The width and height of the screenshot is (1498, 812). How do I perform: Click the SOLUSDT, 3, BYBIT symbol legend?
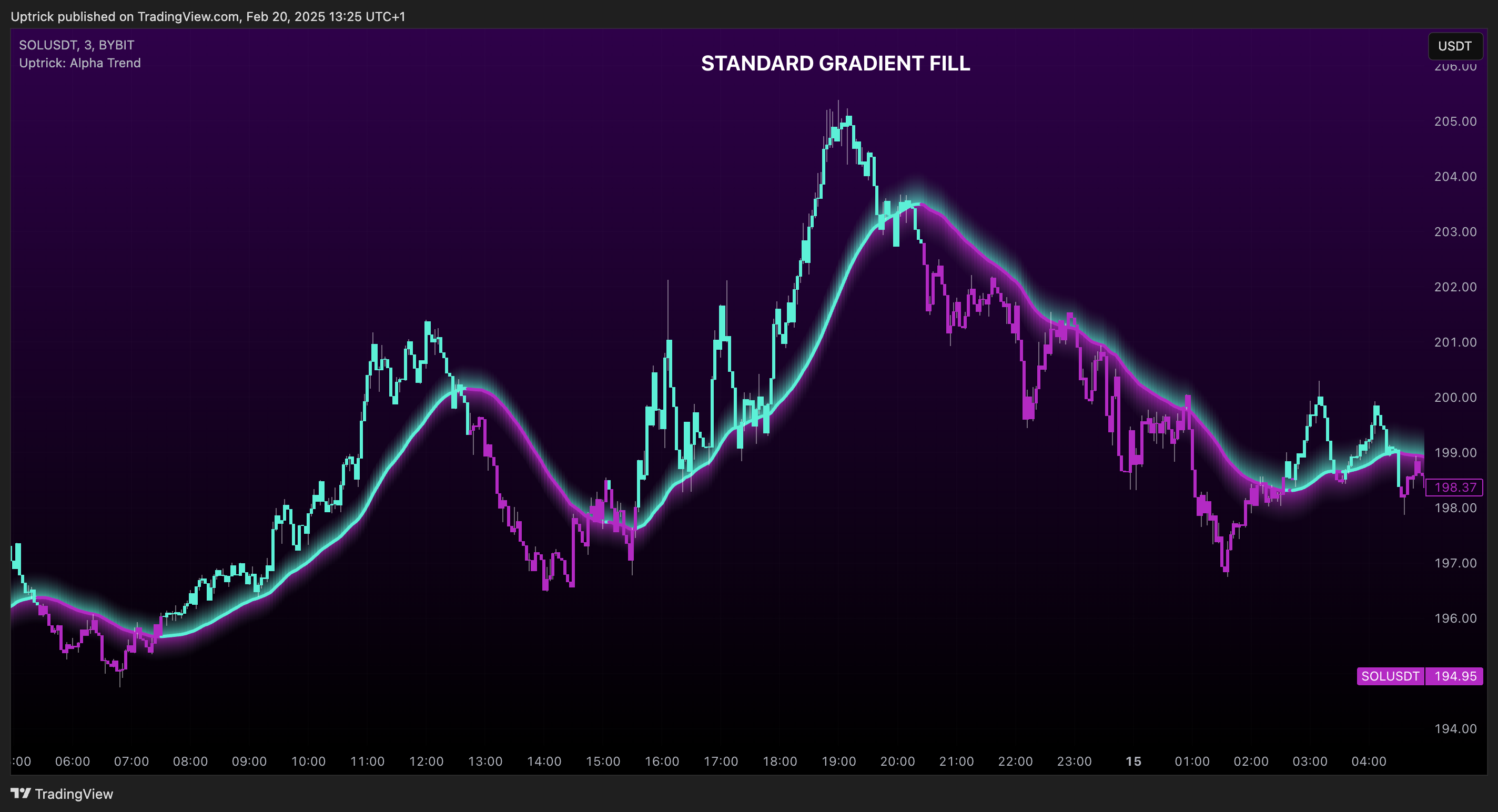pyautogui.click(x=77, y=45)
